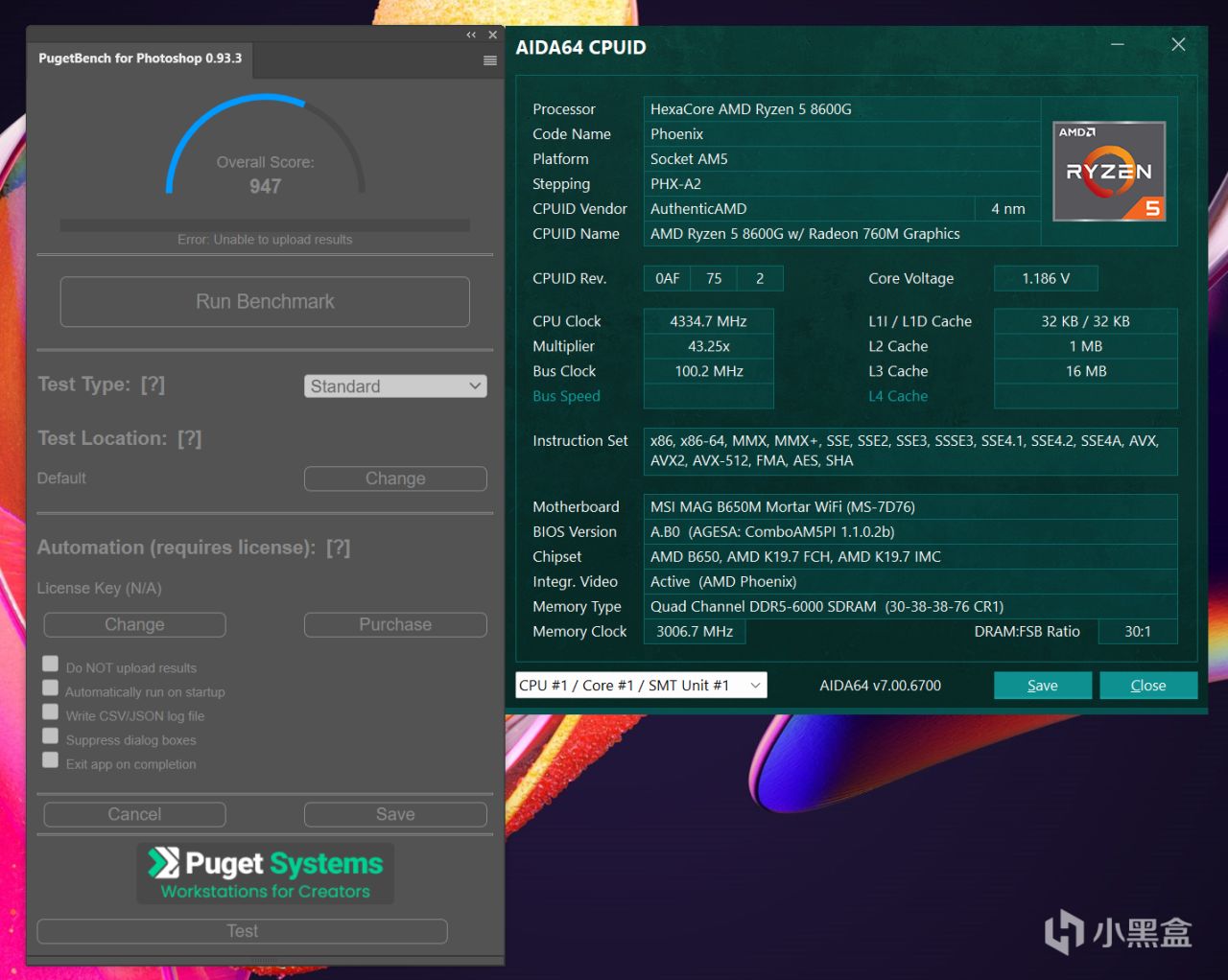Minimize the AIDA64 CPUID window

[x=1118, y=45]
